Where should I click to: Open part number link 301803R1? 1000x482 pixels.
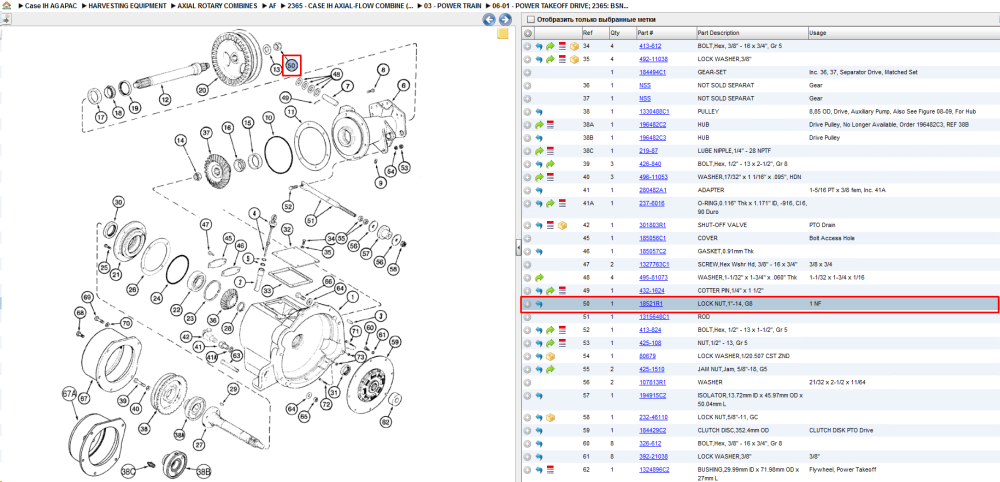click(652, 226)
